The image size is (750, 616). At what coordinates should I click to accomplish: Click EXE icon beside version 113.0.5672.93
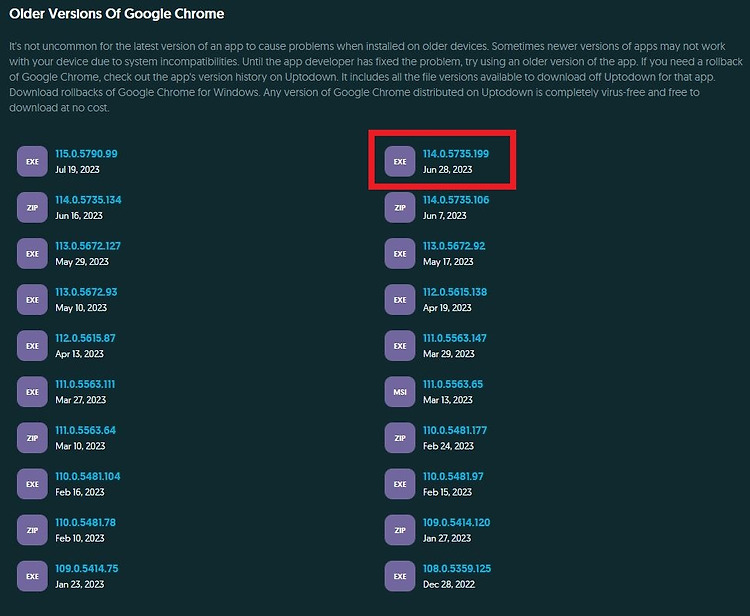(32, 300)
